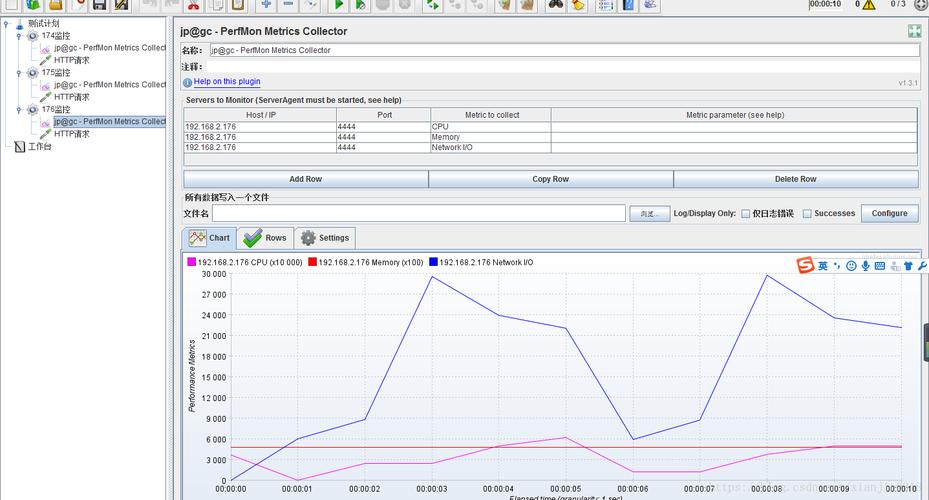The image size is (929, 500).
Task: Click the Copy toolbar icon
Action: pyautogui.click(x=216, y=5)
